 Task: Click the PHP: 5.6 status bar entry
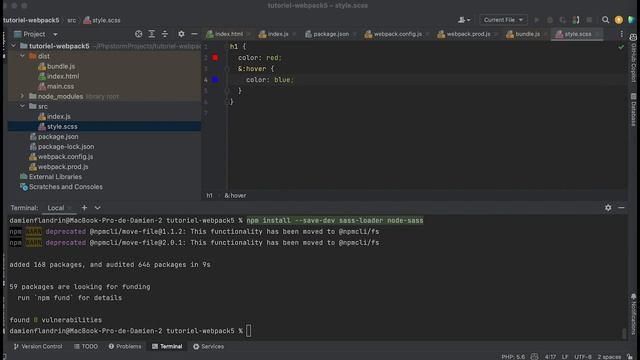coord(513,357)
